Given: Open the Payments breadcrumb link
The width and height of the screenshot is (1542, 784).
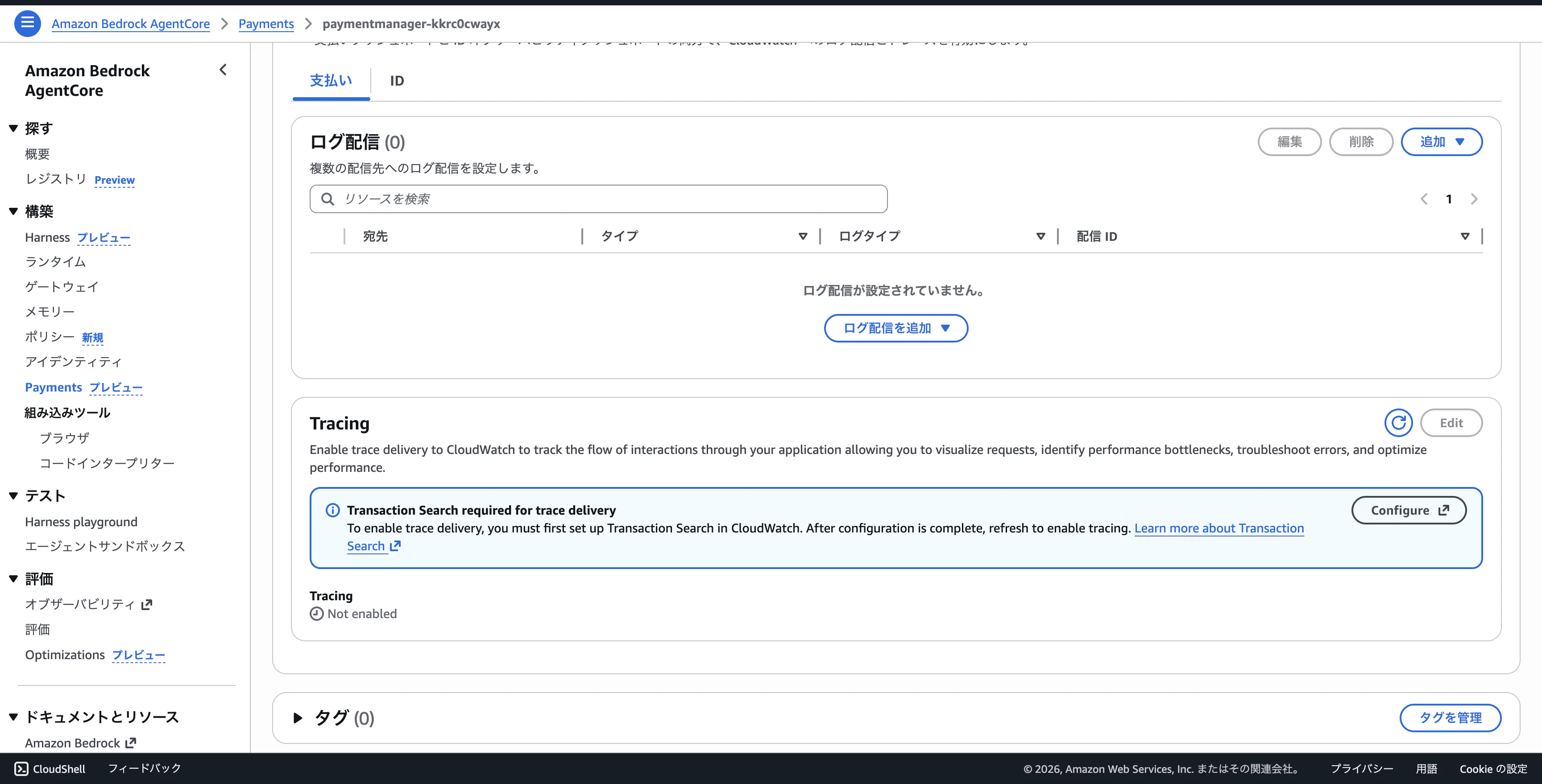Looking at the screenshot, I should pyautogui.click(x=266, y=24).
